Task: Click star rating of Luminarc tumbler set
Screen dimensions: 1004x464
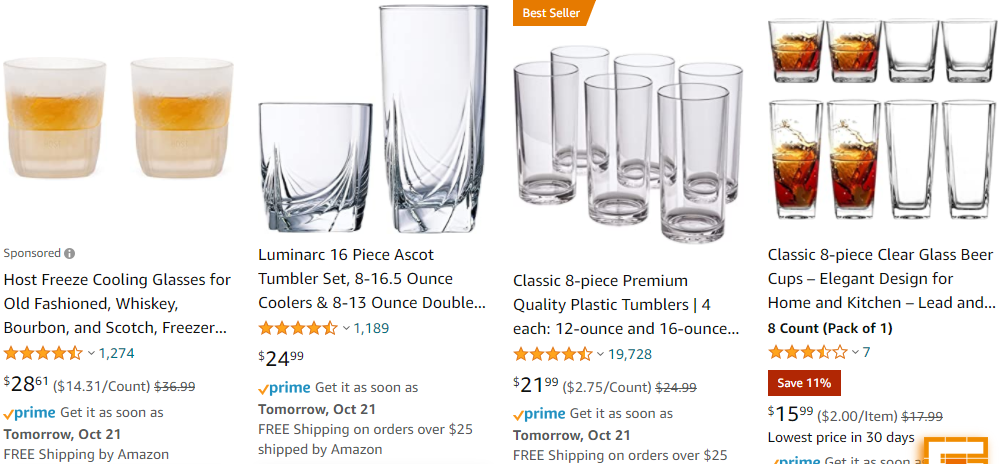Action: pos(298,328)
